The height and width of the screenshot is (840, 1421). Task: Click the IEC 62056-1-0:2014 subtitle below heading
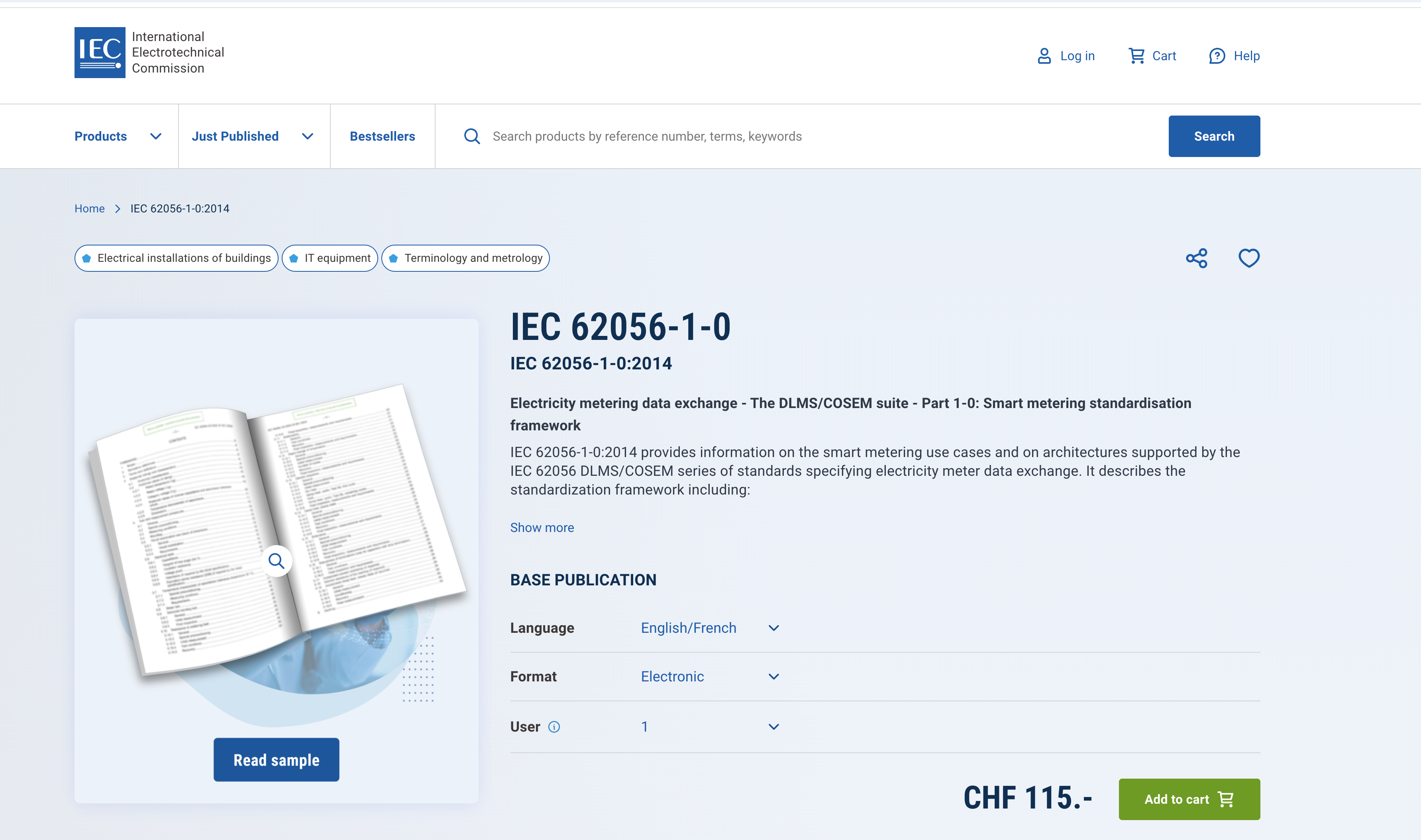pyautogui.click(x=591, y=363)
